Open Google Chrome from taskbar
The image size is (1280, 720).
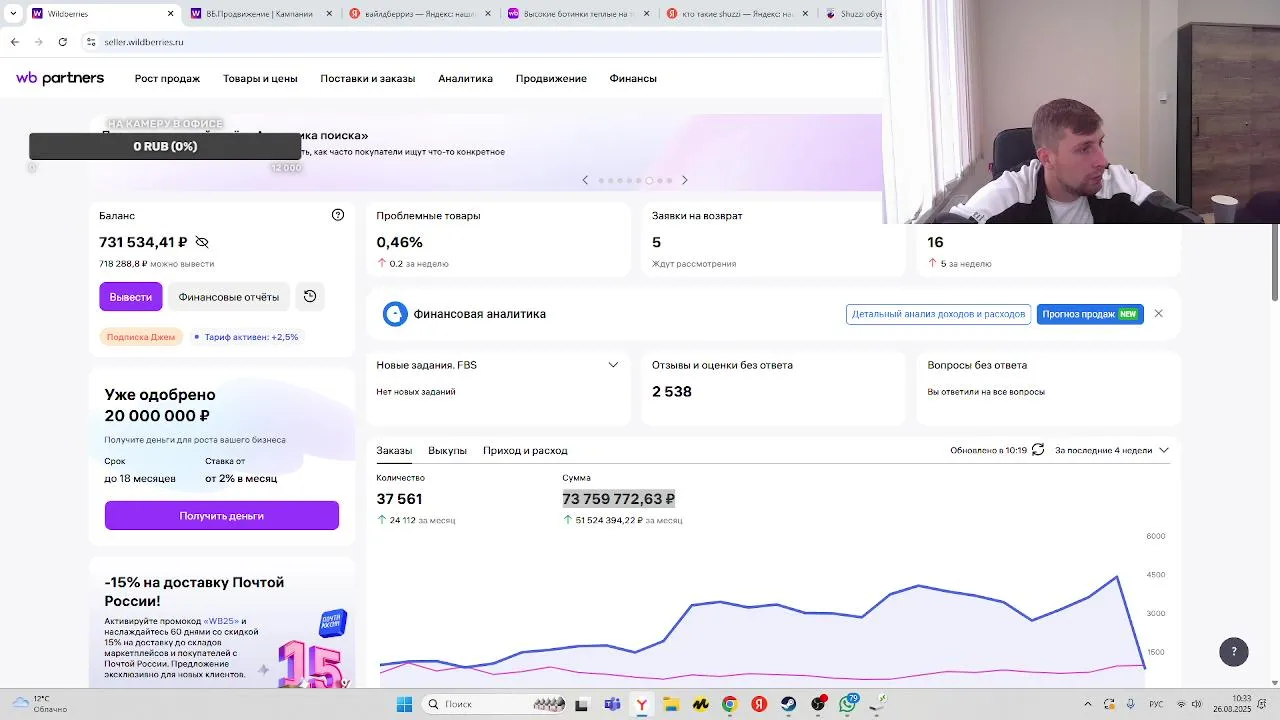coord(730,704)
